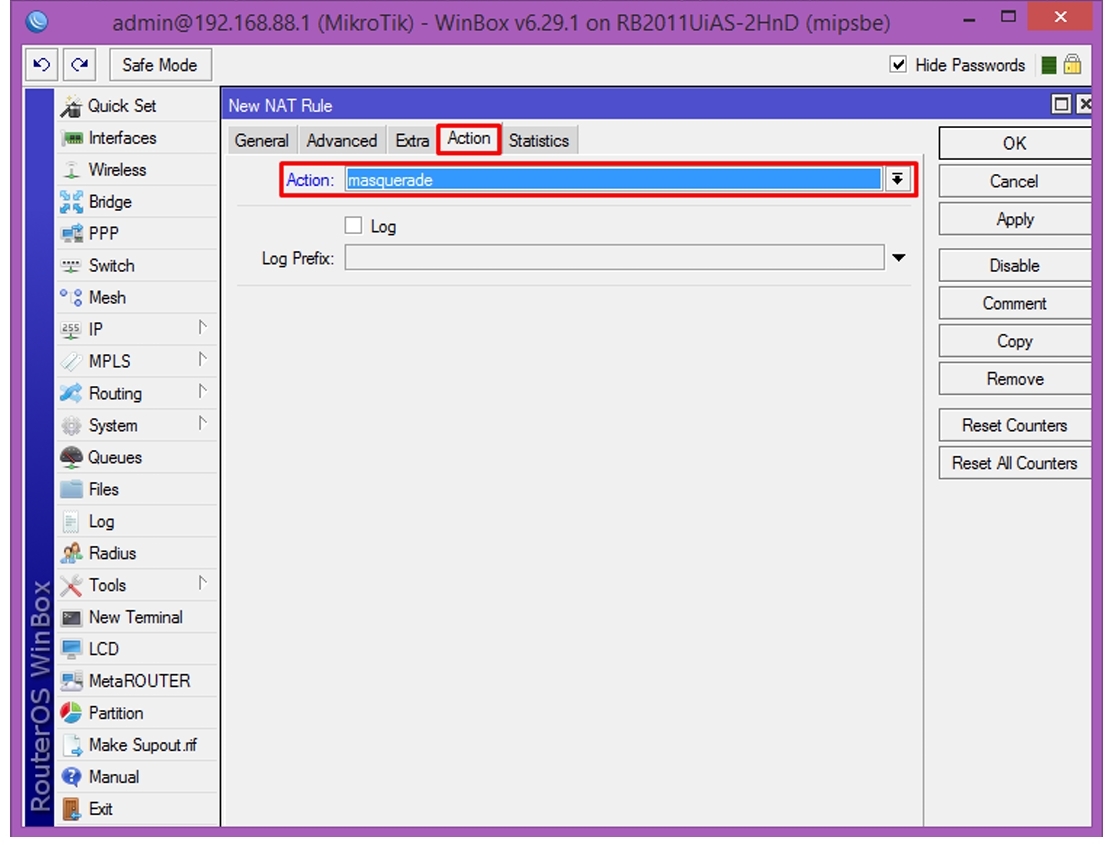The image size is (1111, 845).
Task: Expand the System submenu
Action: pyautogui.click(x=203, y=424)
